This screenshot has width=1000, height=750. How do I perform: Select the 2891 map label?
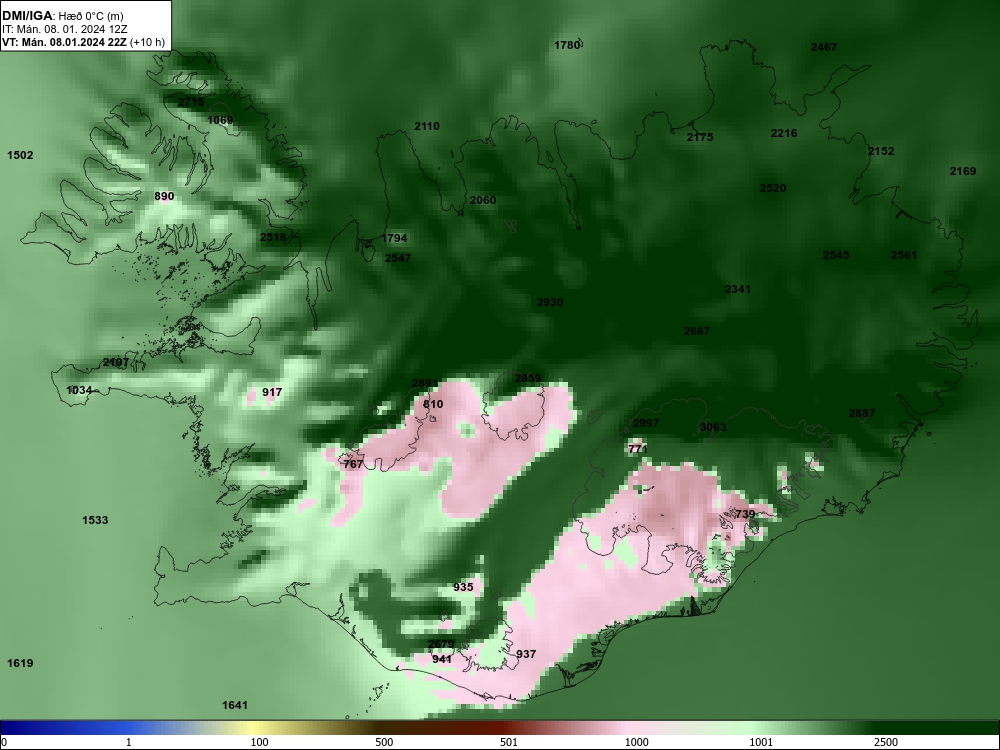[425, 384]
